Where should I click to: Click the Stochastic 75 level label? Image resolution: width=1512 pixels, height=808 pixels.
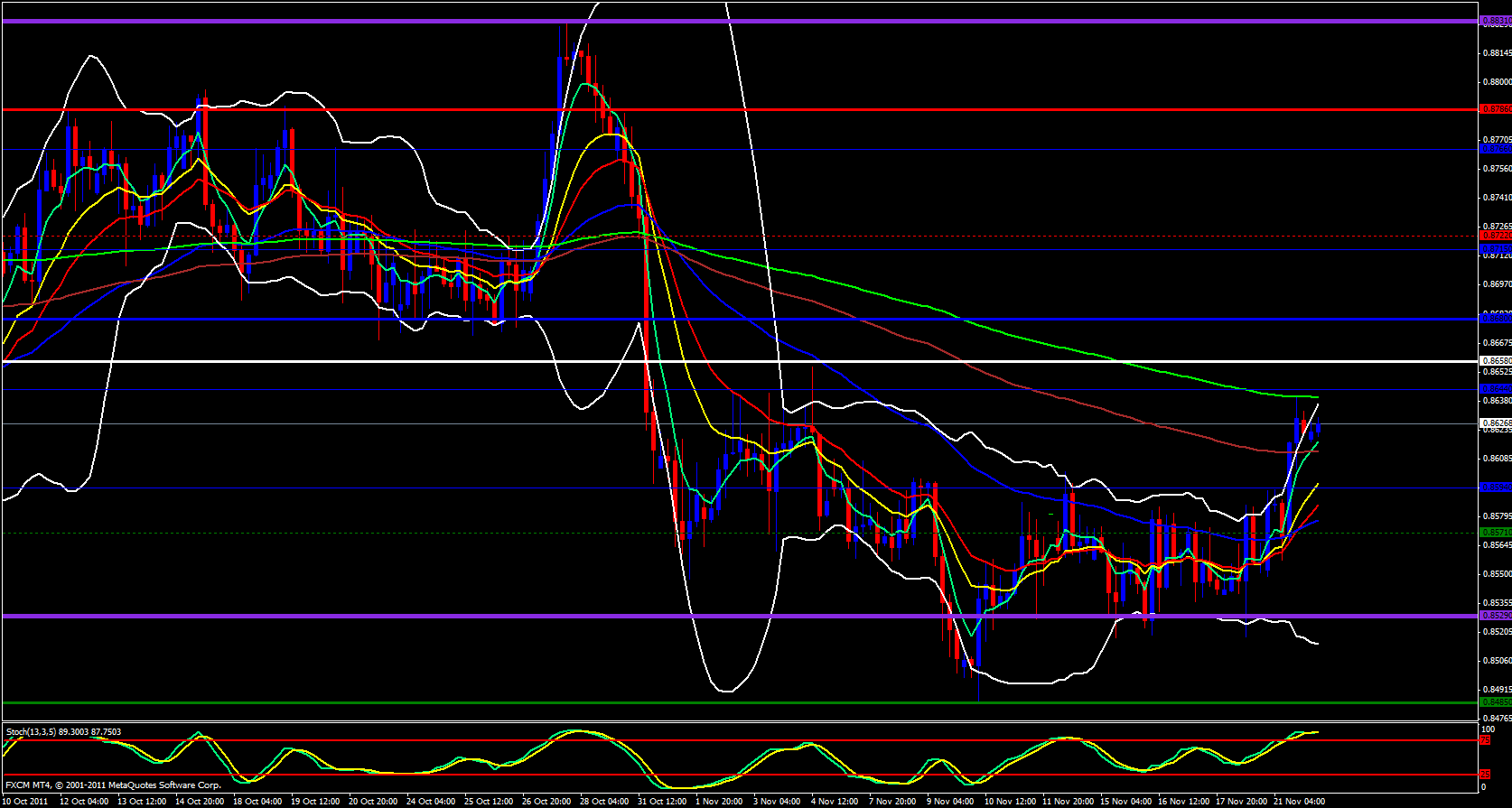point(1484,740)
